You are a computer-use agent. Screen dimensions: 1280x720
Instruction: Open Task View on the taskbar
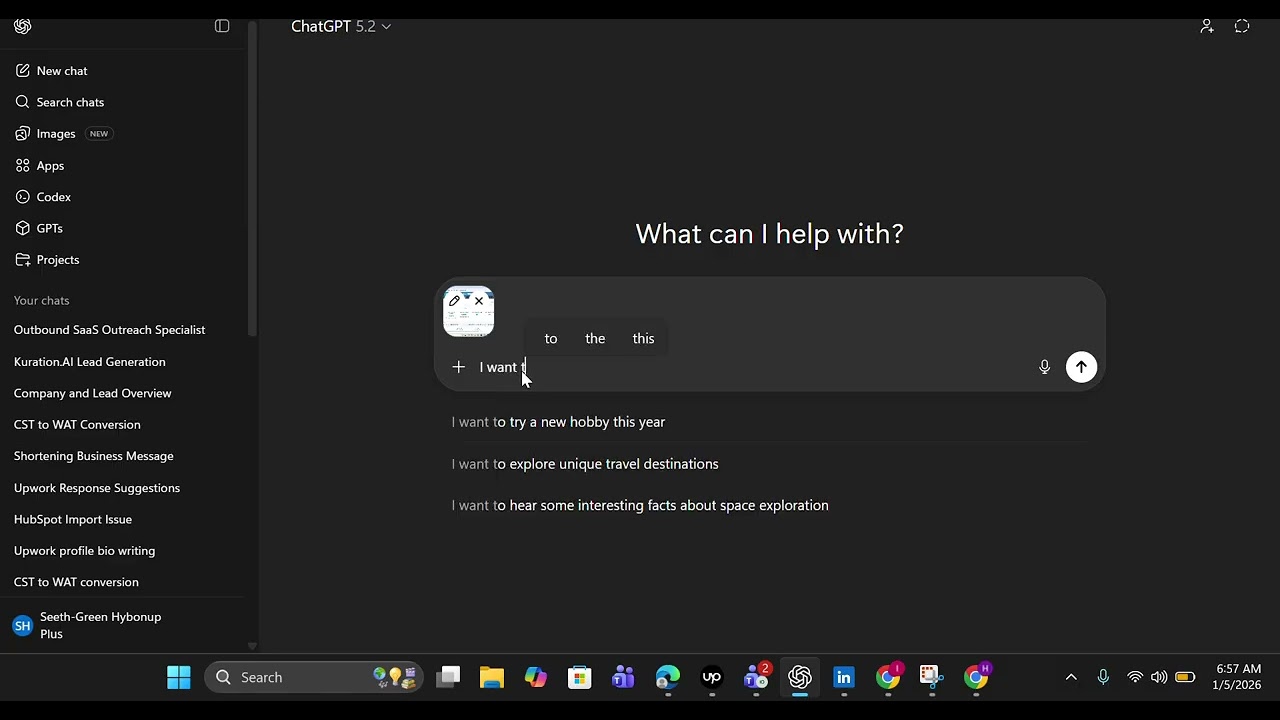[448, 678]
